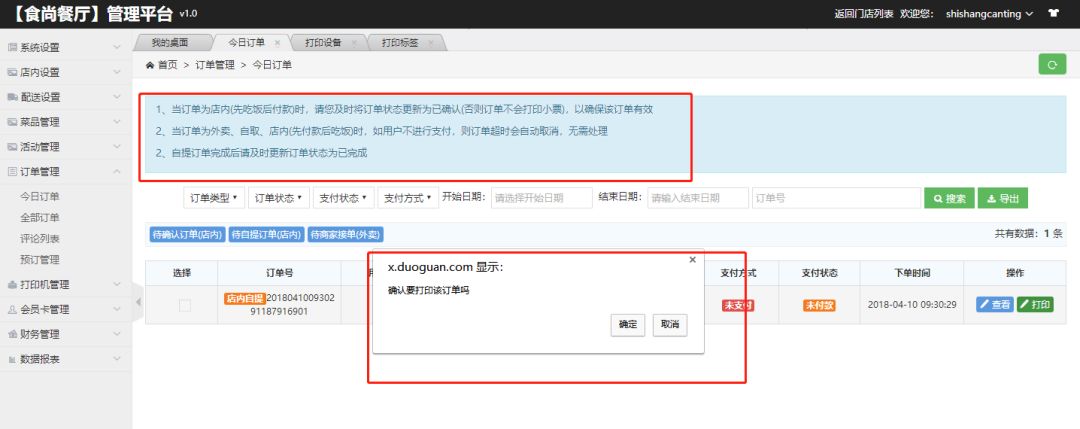This screenshot has width=1080, height=429.
Task: Click green 打印 button for the order
Action: pyautogui.click(x=1035, y=304)
